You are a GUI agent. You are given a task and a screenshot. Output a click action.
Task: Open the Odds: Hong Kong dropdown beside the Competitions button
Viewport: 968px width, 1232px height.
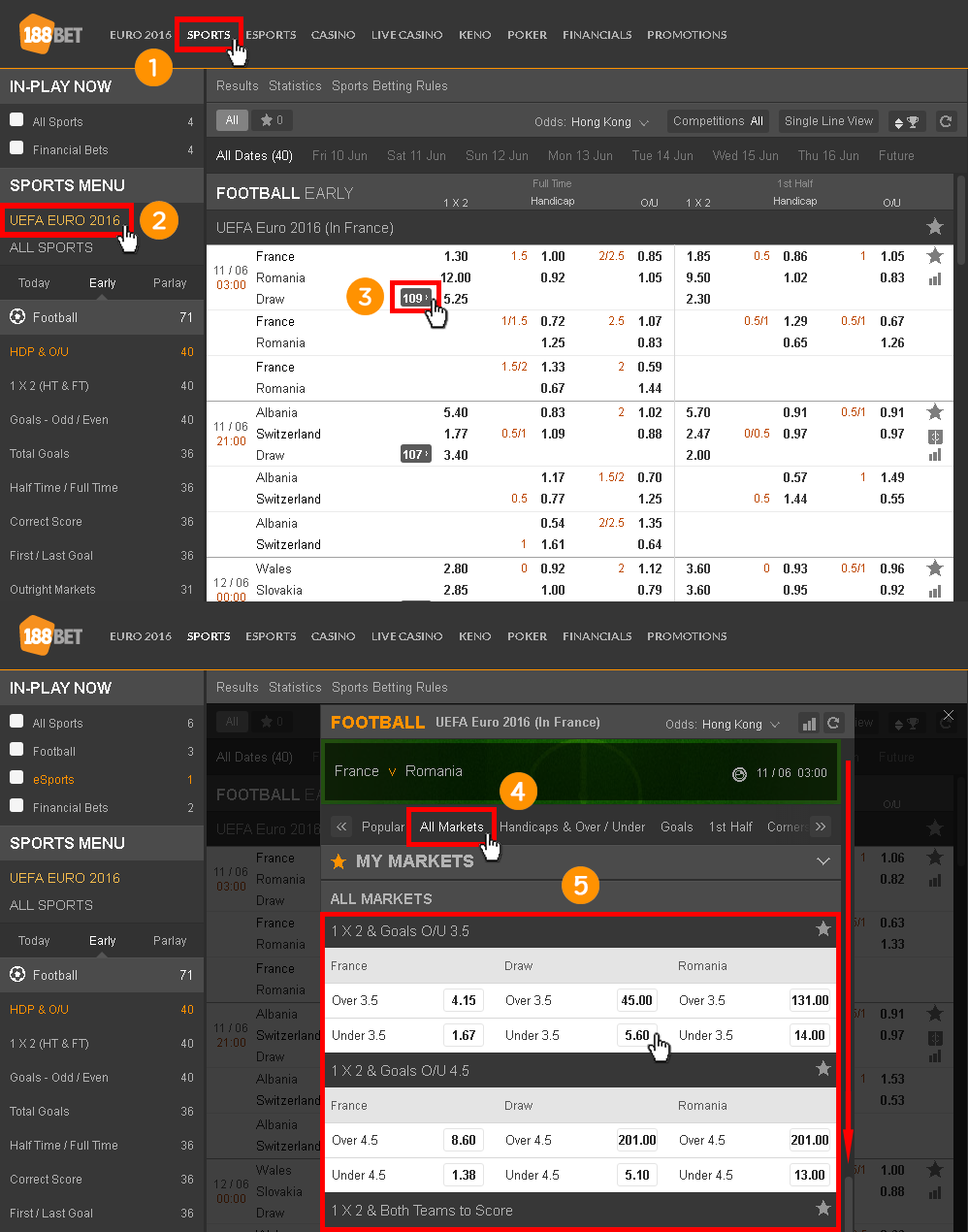592,122
